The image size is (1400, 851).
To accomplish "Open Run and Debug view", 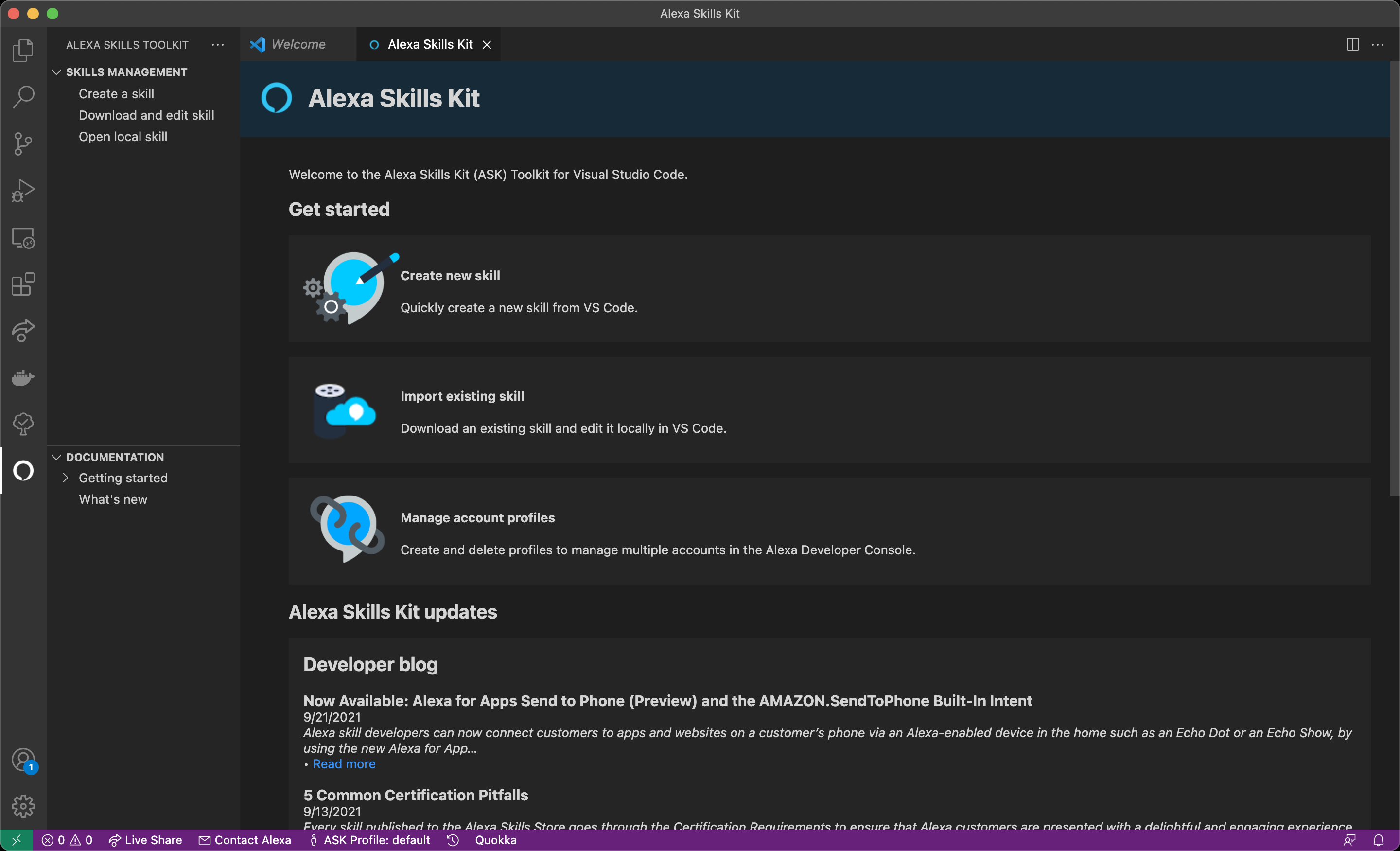I will point(23,191).
